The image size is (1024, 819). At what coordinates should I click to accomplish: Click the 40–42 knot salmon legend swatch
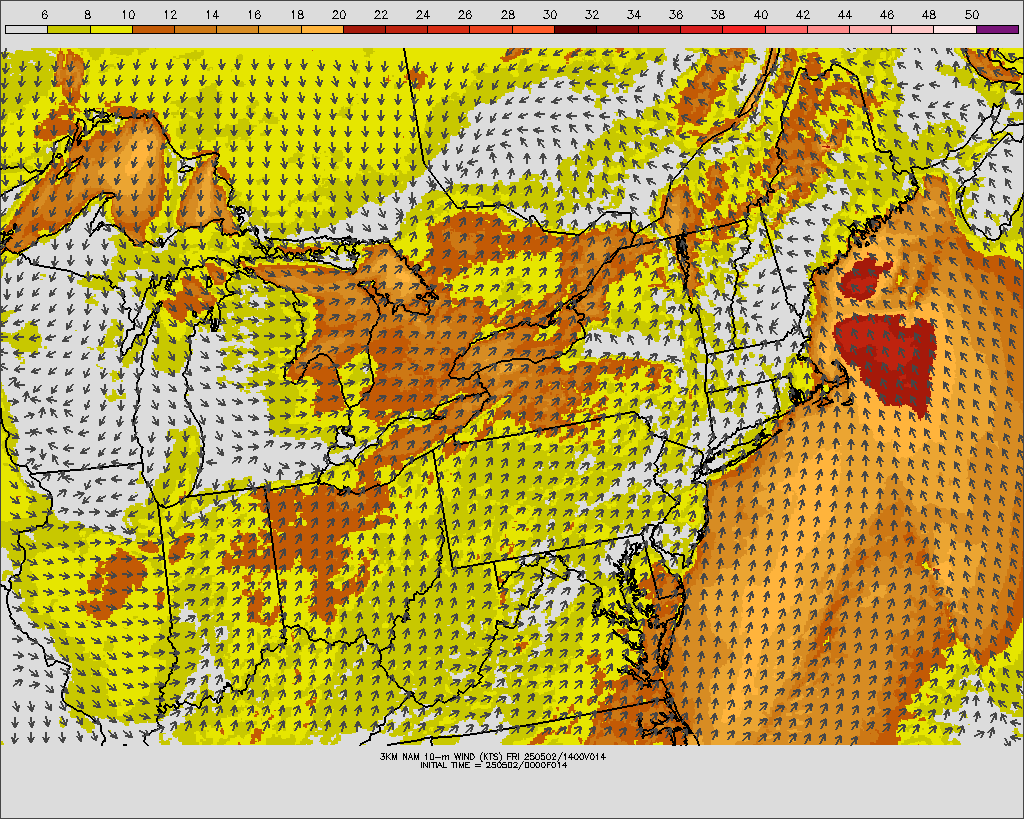click(786, 29)
